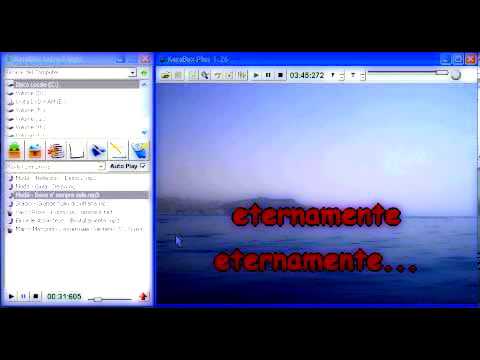480x360 pixels.
Task: Click the green basket icon in playlist toolbar
Action: click(15, 150)
